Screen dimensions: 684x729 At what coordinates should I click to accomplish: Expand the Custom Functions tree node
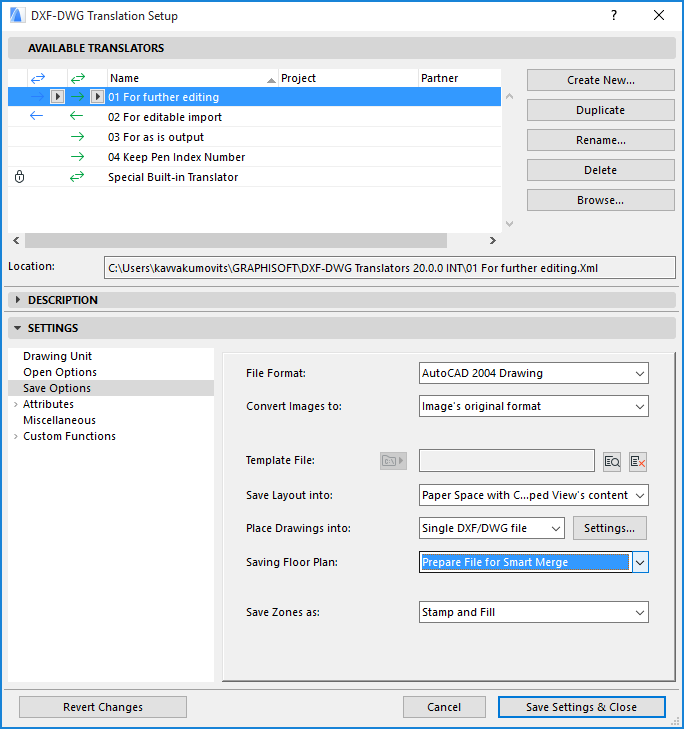16,436
